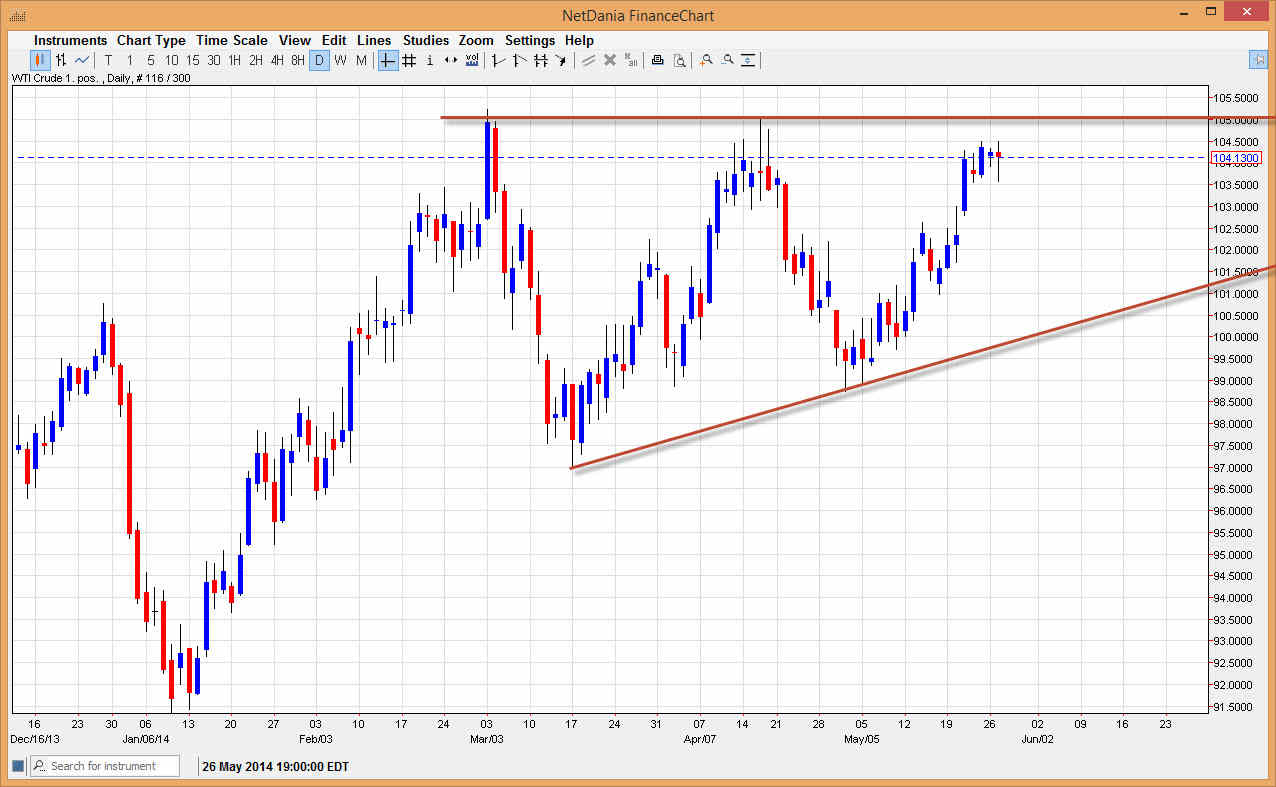
Task: Open print preview icon
Action: pos(679,60)
